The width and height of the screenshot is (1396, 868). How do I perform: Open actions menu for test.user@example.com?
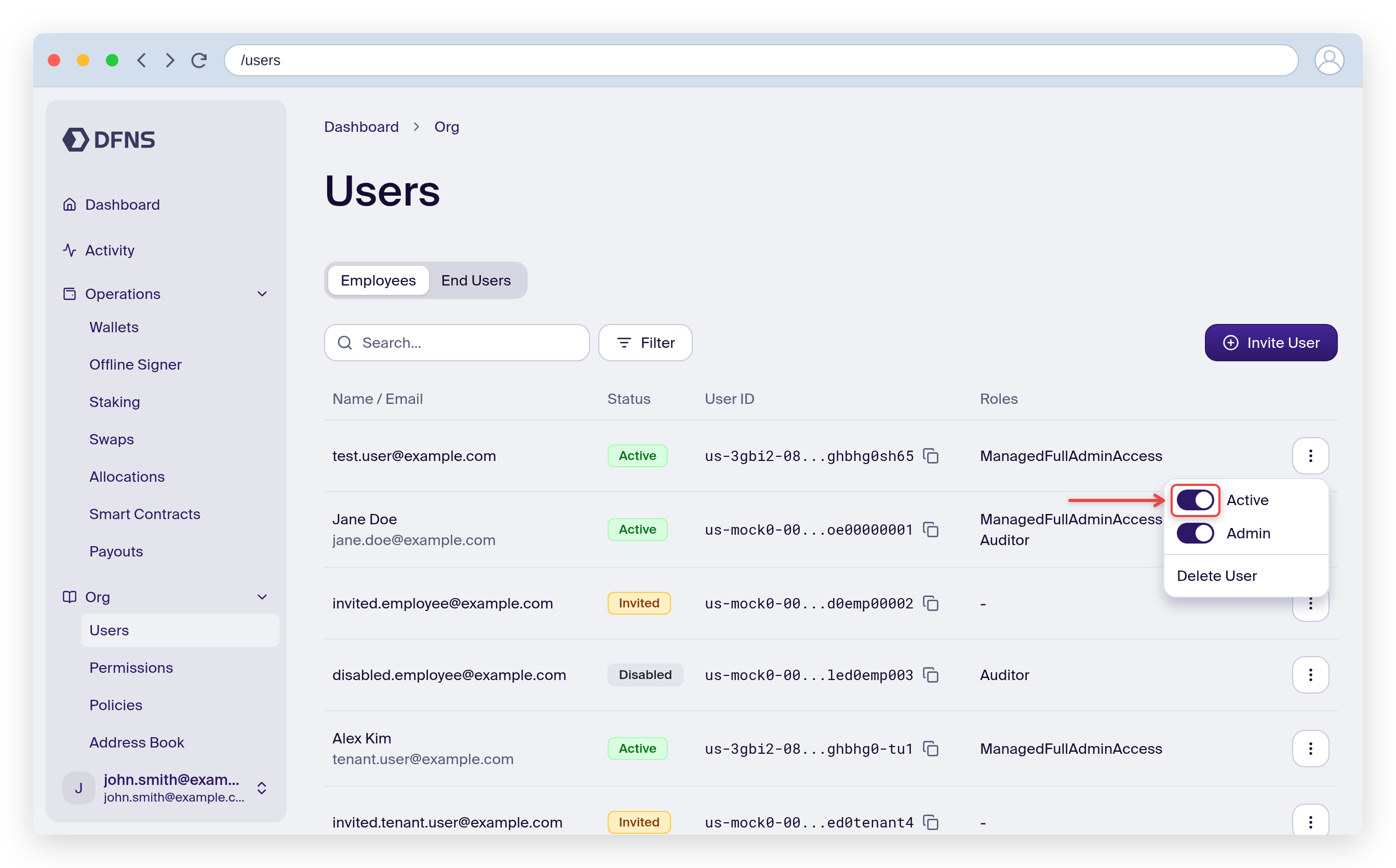1310,456
